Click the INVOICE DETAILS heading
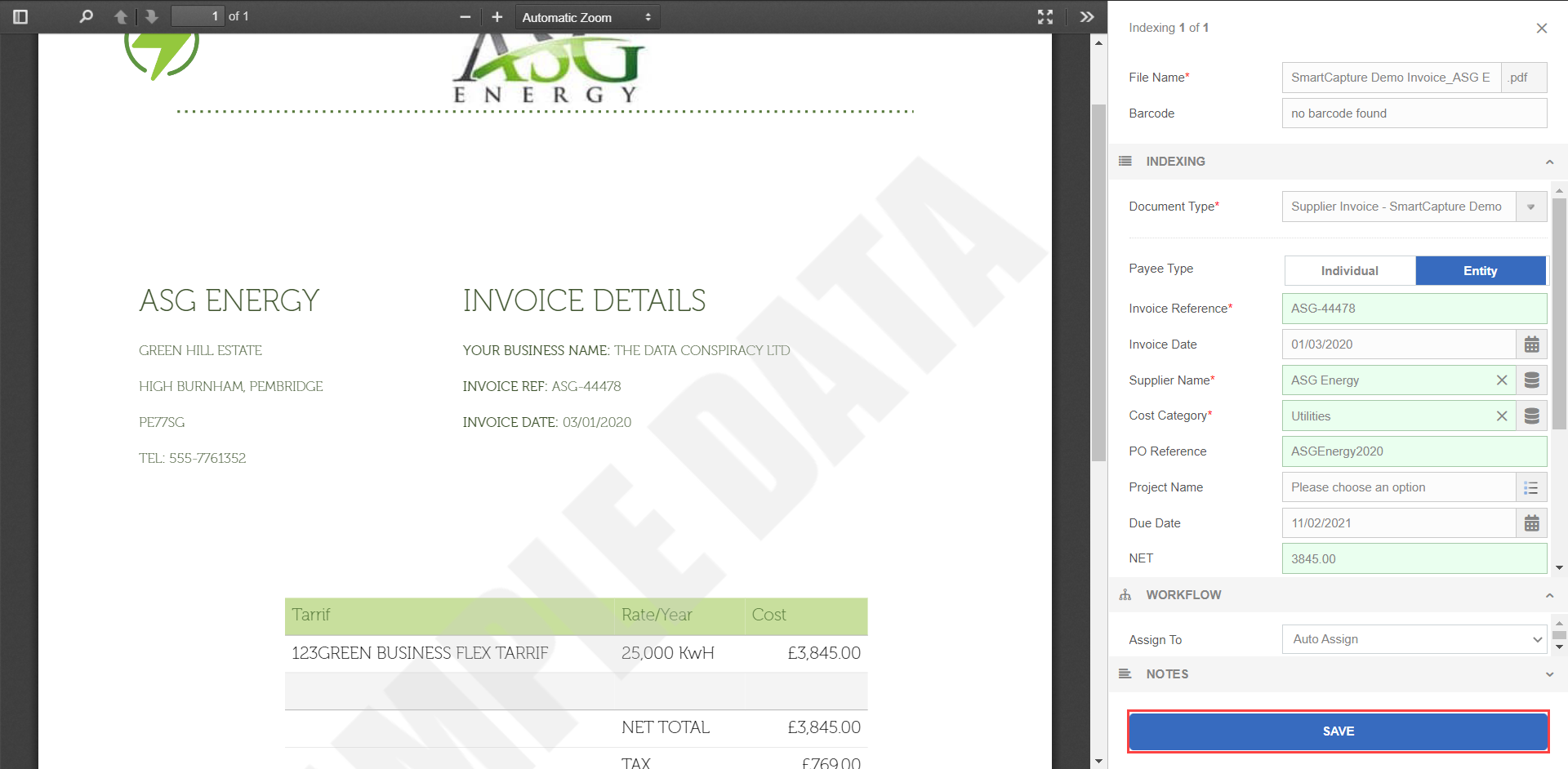Viewport: 1568px width, 769px height. point(584,300)
